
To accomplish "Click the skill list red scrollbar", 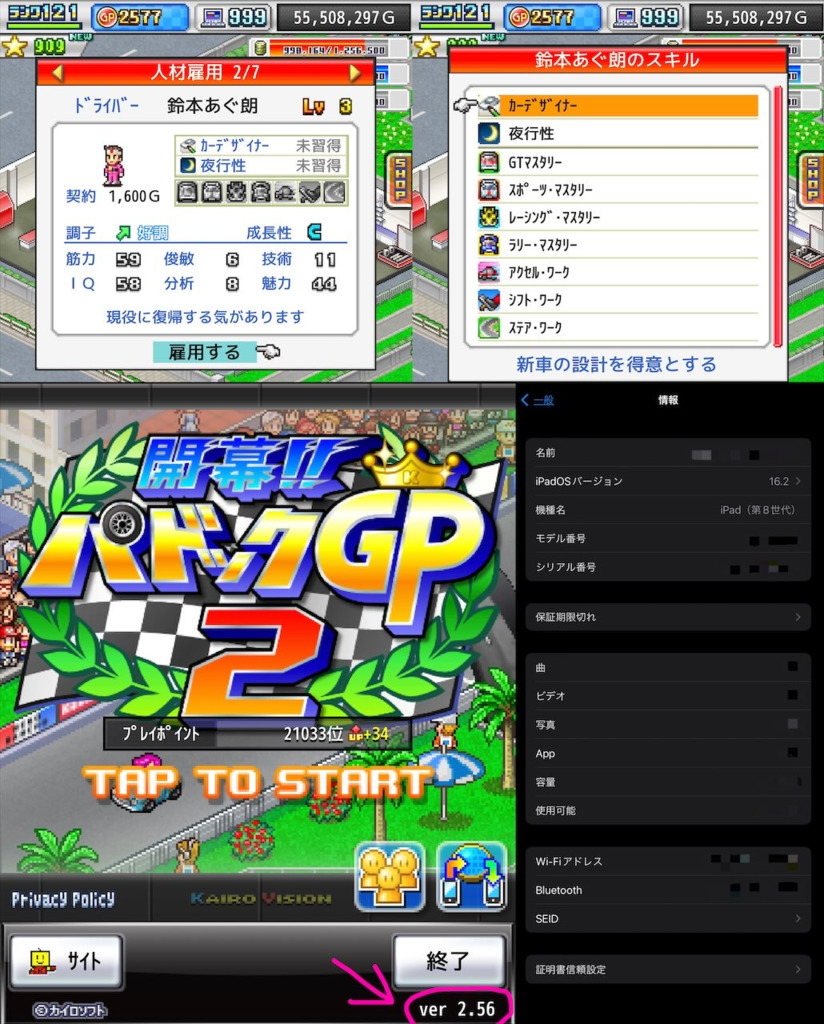I will [x=777, y=216].
